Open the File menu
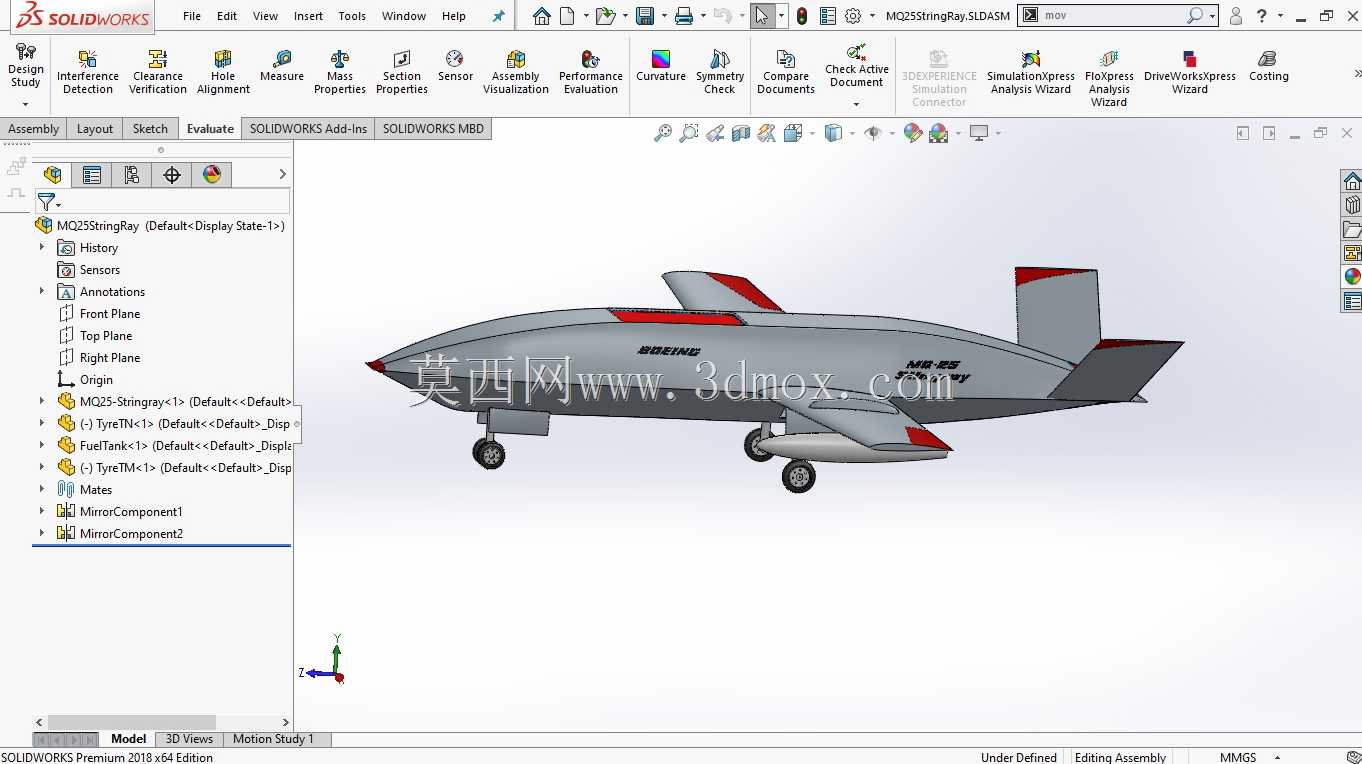 192,16
